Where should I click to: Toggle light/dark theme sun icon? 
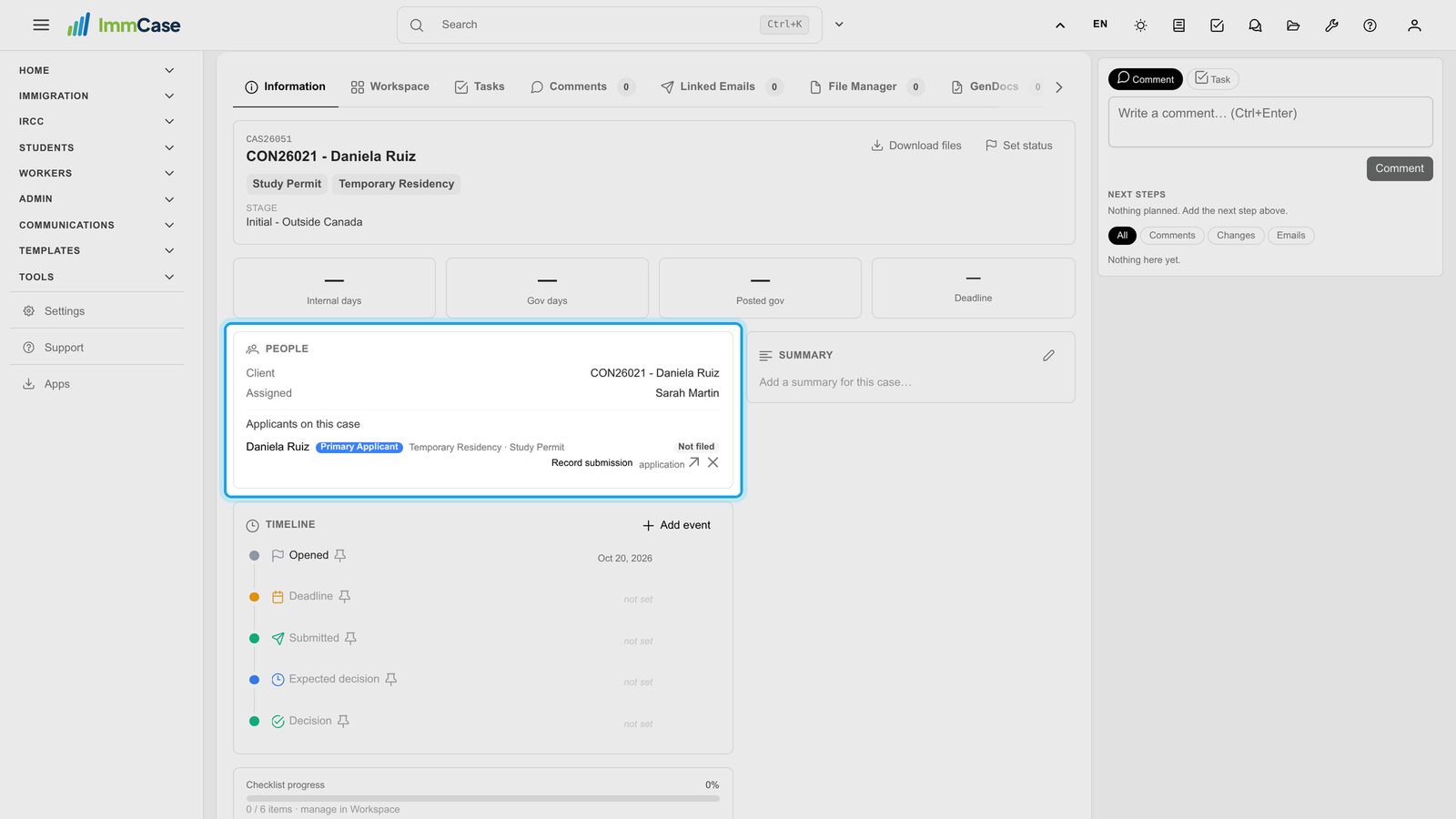coord(1140,25)
